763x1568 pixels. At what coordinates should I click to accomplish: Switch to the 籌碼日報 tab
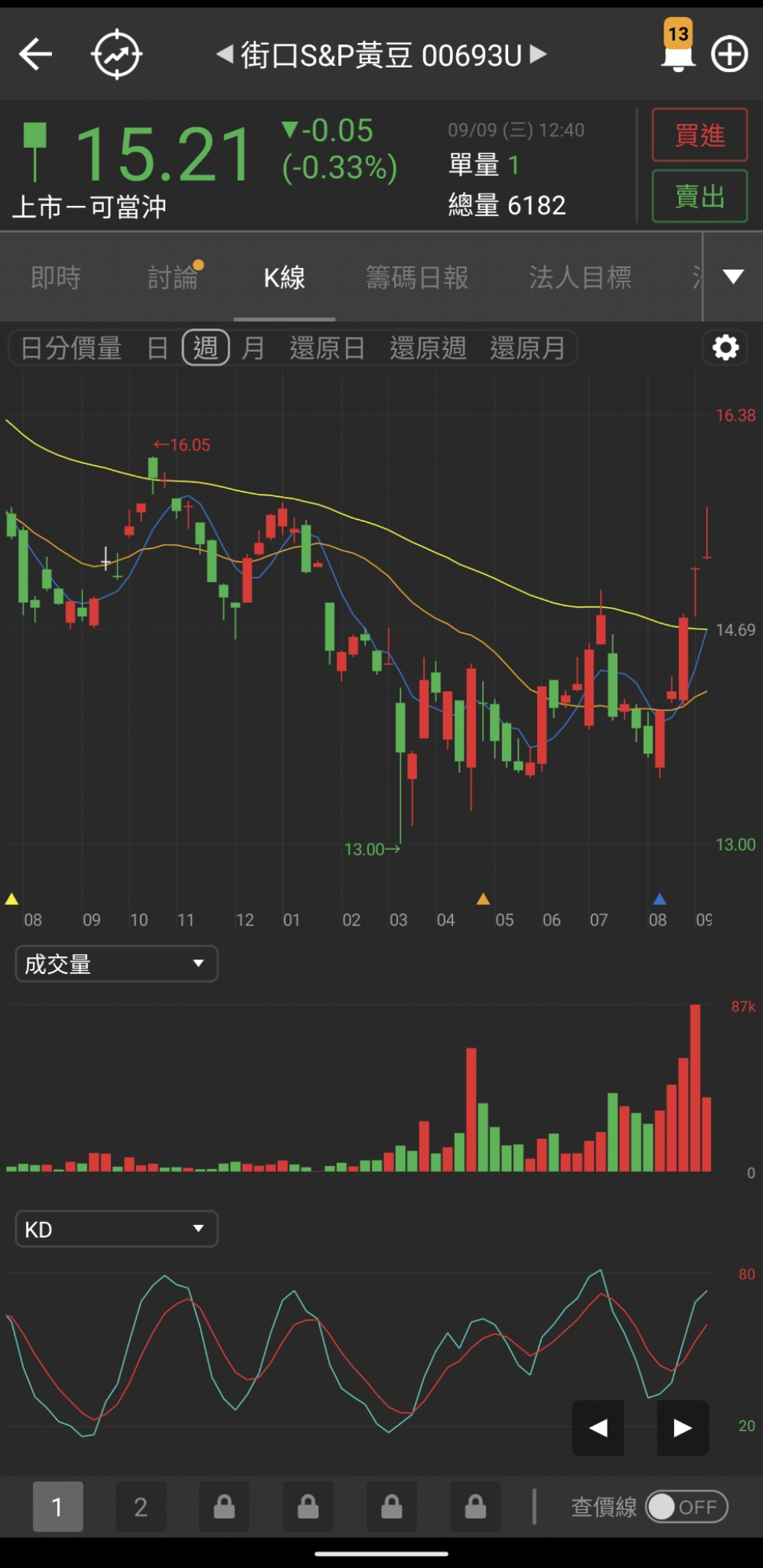point(417,277)
